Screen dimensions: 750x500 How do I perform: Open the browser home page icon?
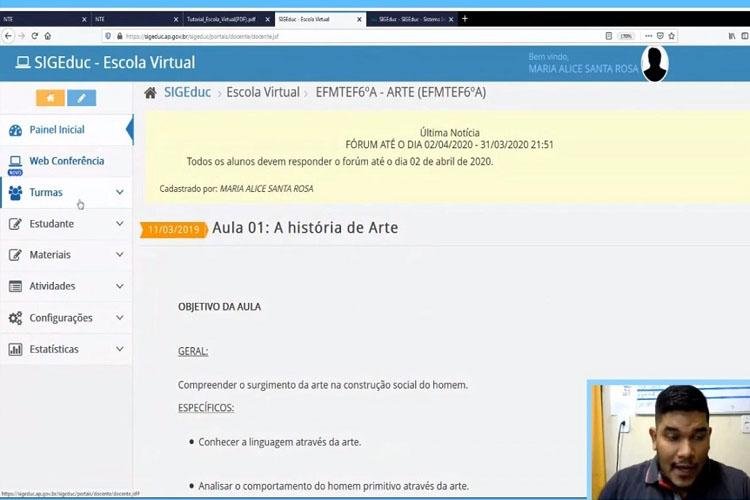pos(47,36)
